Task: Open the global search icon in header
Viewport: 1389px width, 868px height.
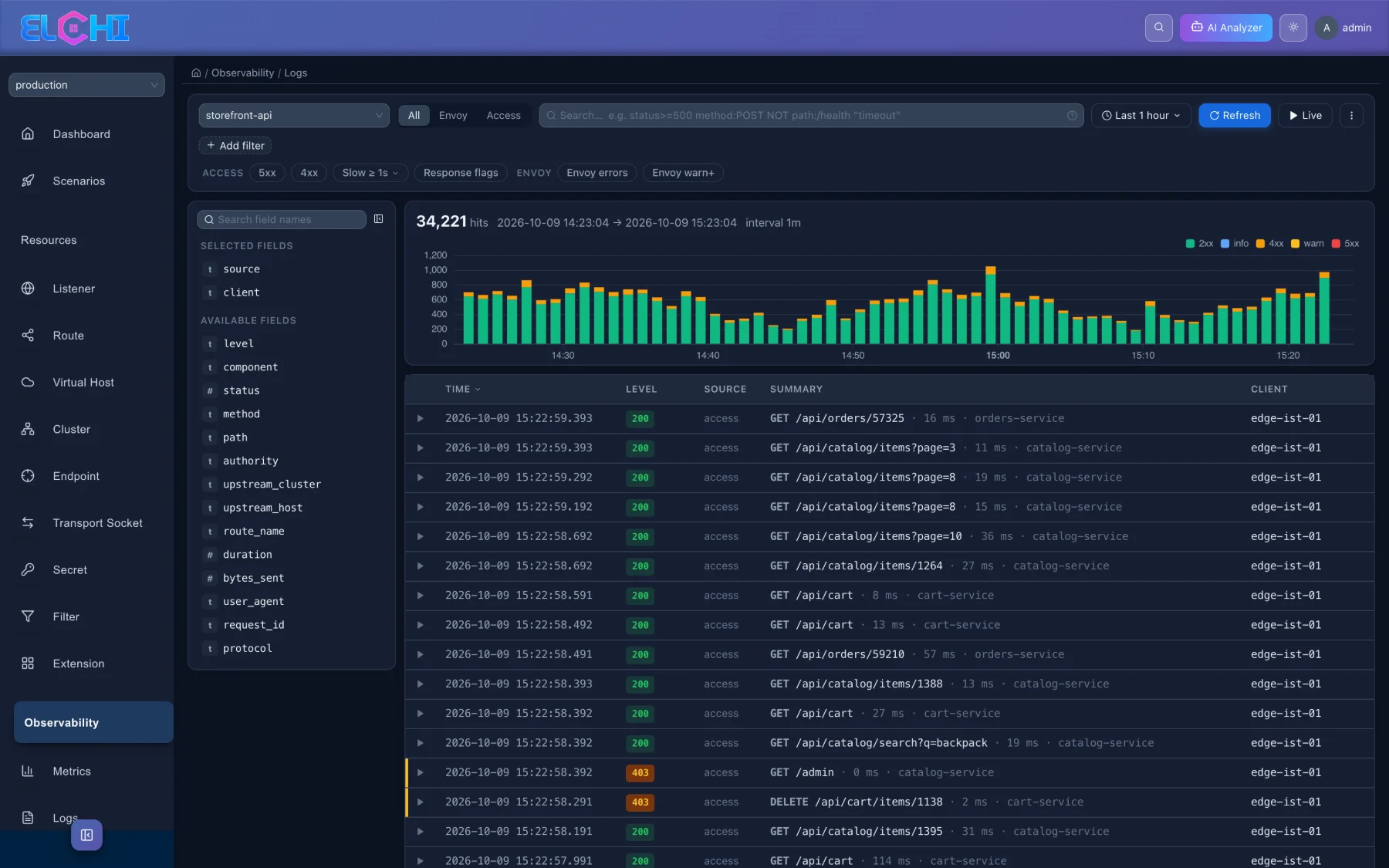Action: [1158, 28]
